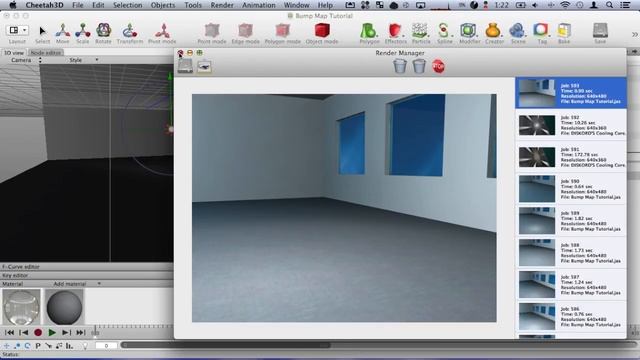Open the Camera view popup menu
Image resolution: width=640 pixels, height=360 pixels.
26,60
